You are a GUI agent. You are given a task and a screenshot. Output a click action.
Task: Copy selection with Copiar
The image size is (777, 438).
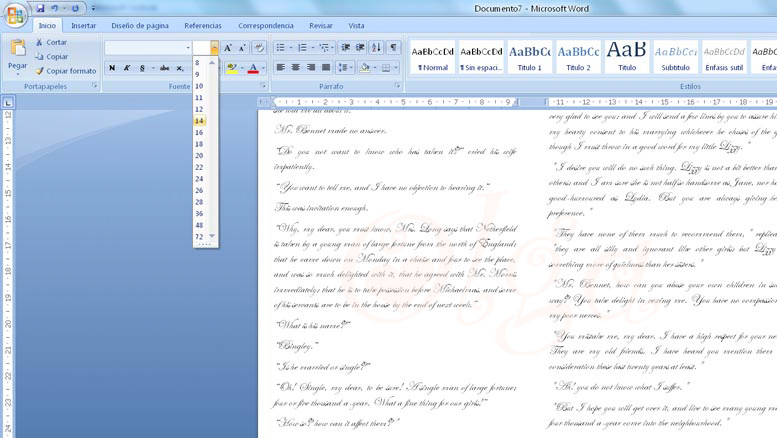click(51, 56)
